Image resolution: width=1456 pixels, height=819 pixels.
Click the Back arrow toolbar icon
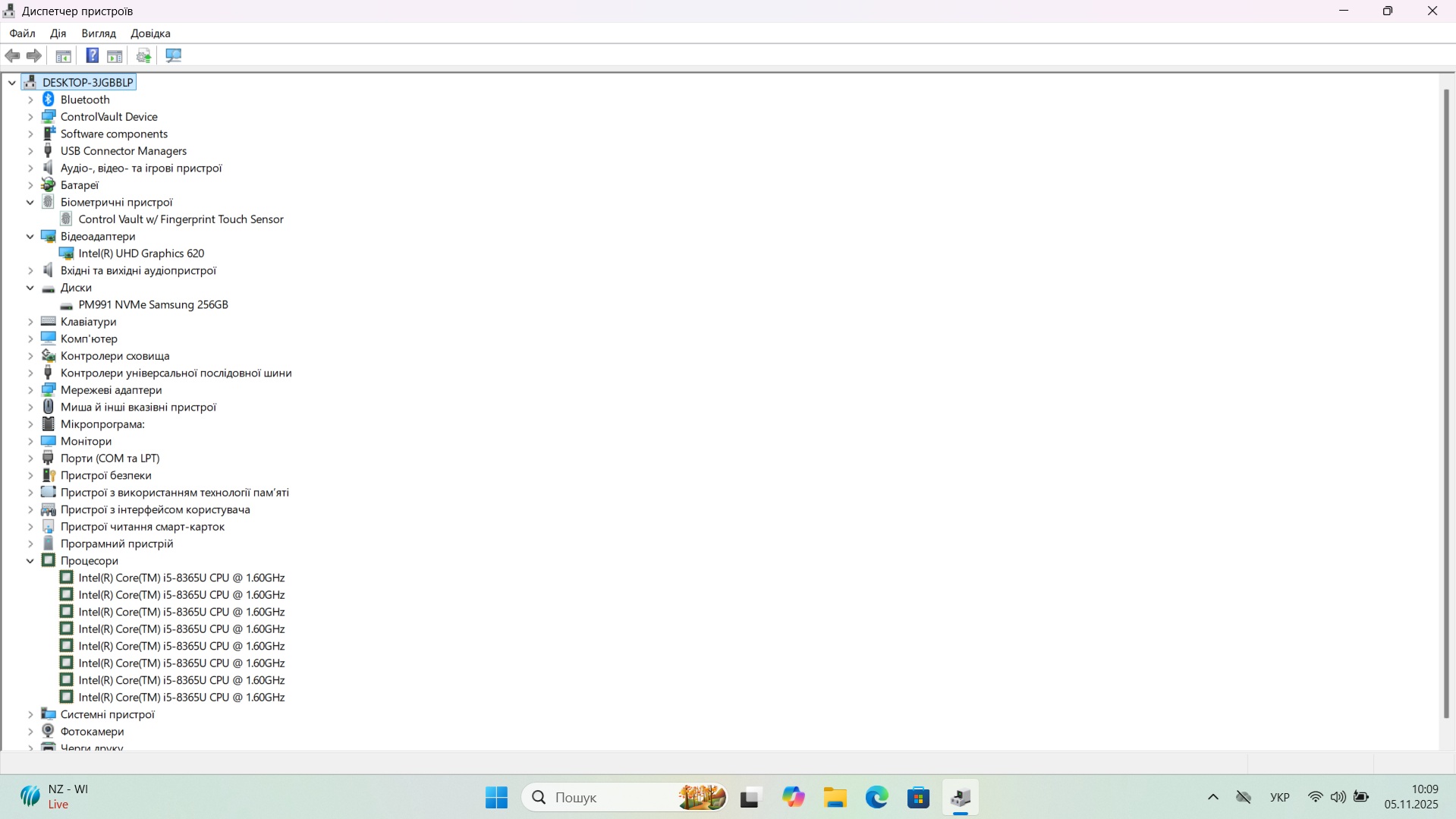pos(12,55)
